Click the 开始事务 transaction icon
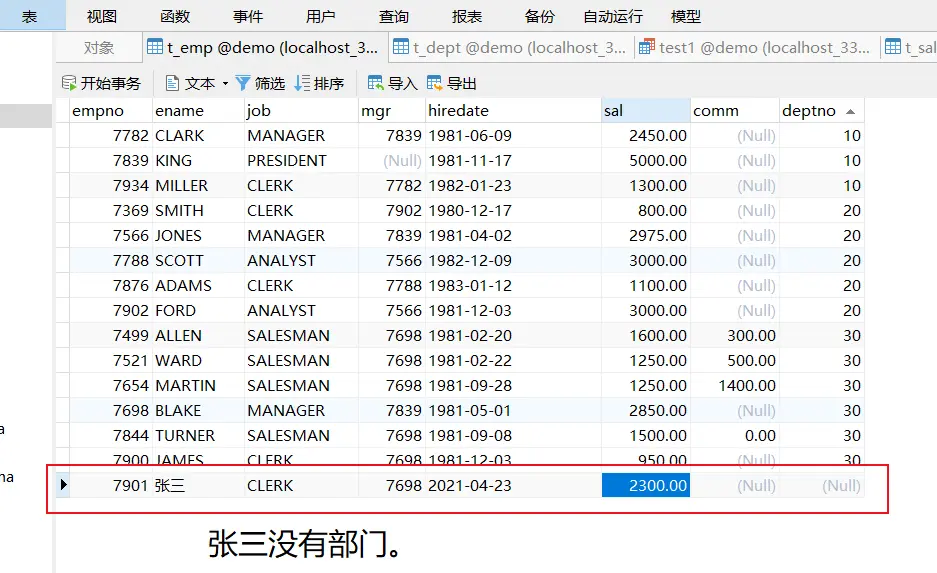Image resolution: width=937 pixels, height=573 pixels. click(x=69, y=83)
